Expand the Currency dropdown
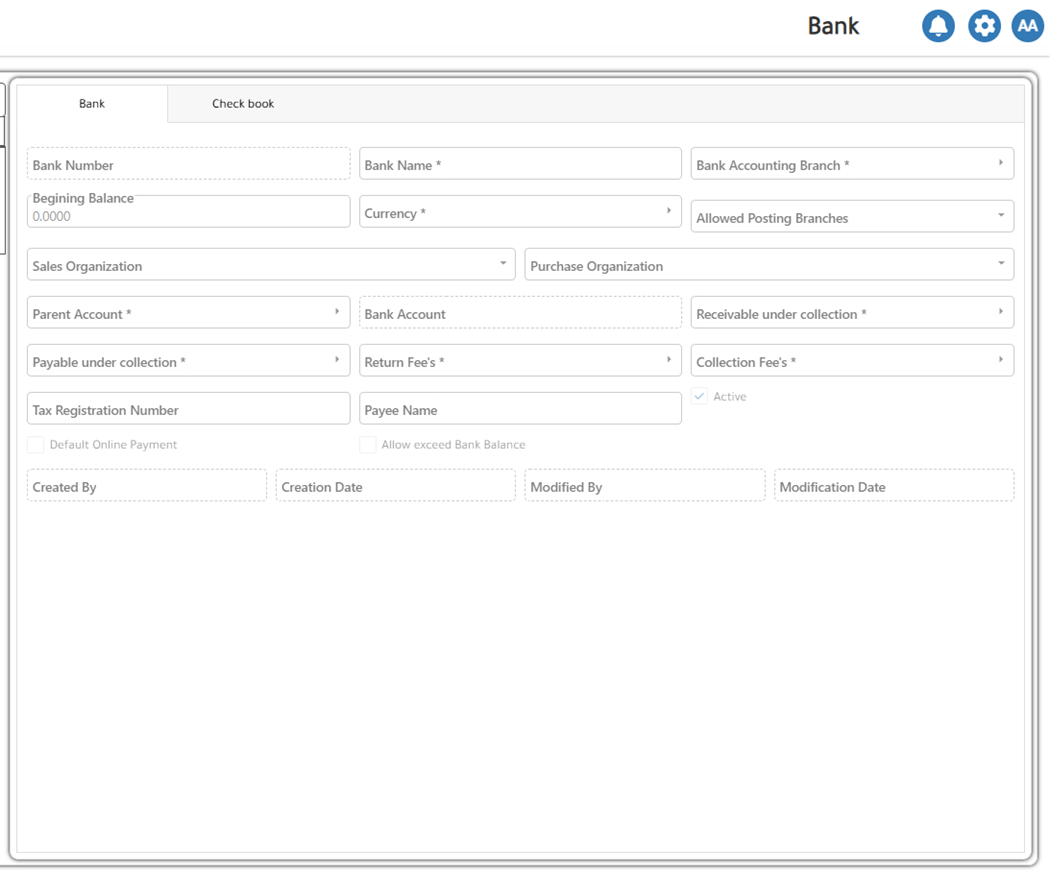Image resolution: width=1050 pixels, height=875 pixels. tap(669, 211)
